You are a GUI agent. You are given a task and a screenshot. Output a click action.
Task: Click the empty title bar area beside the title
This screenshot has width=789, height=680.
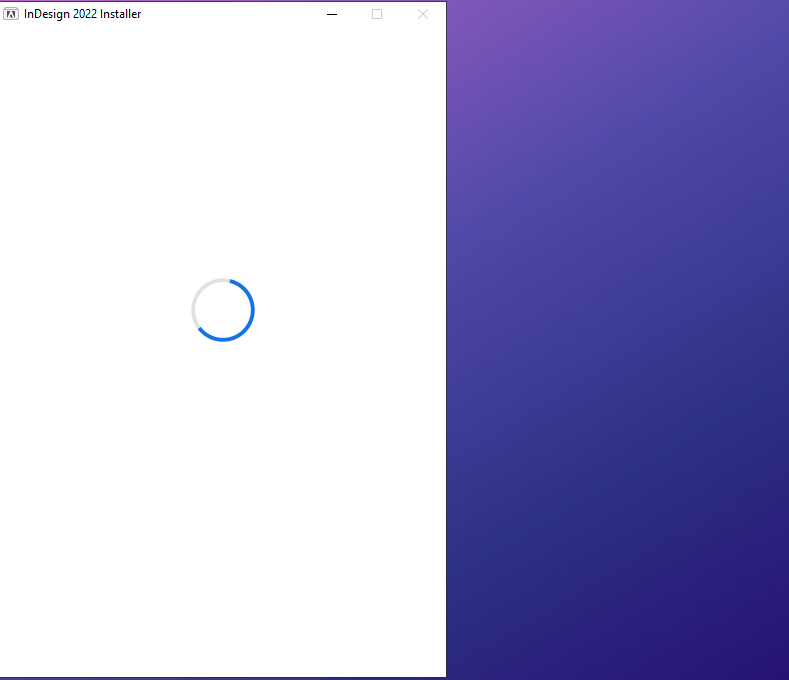point(230,14)
